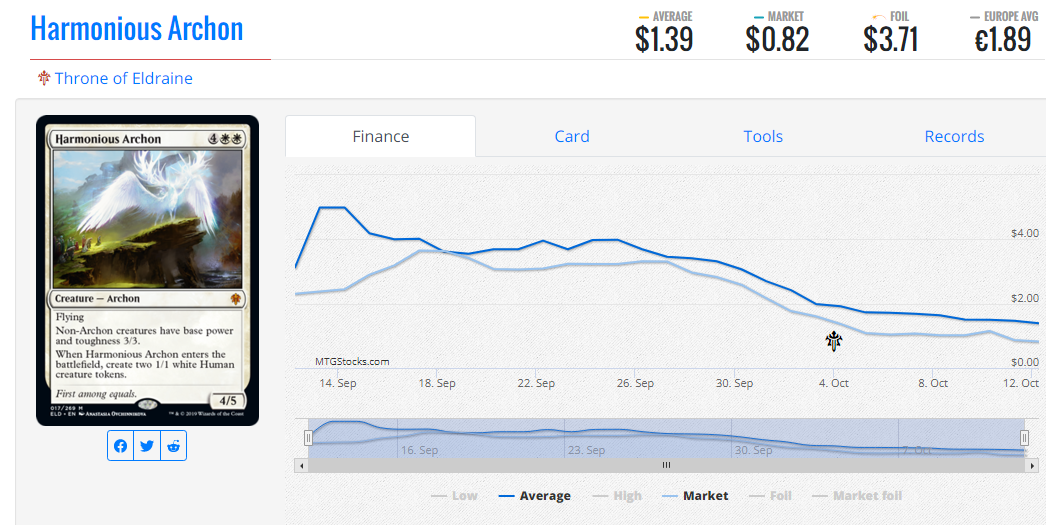The height and width of the screenshot is (525, 1046).
Task: Share card on Facebook
Action: coord(121,446)
